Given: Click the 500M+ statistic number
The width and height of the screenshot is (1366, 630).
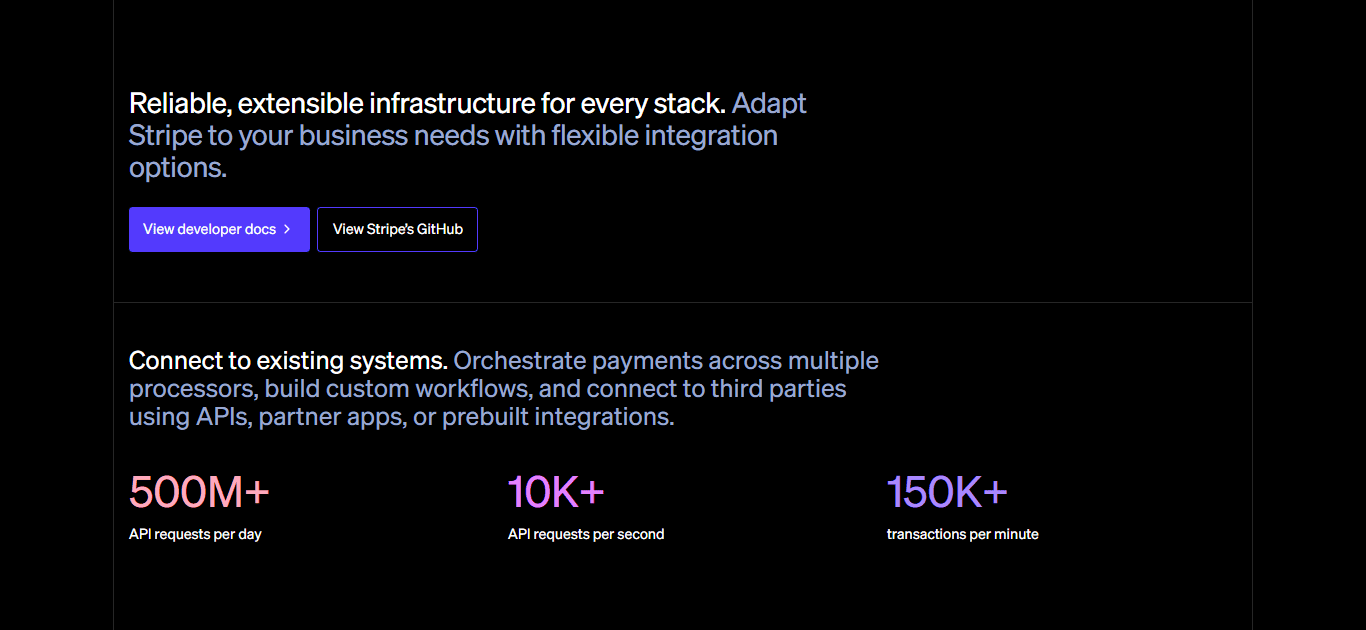Looking at the screenshot, I should tap(199, 492).
